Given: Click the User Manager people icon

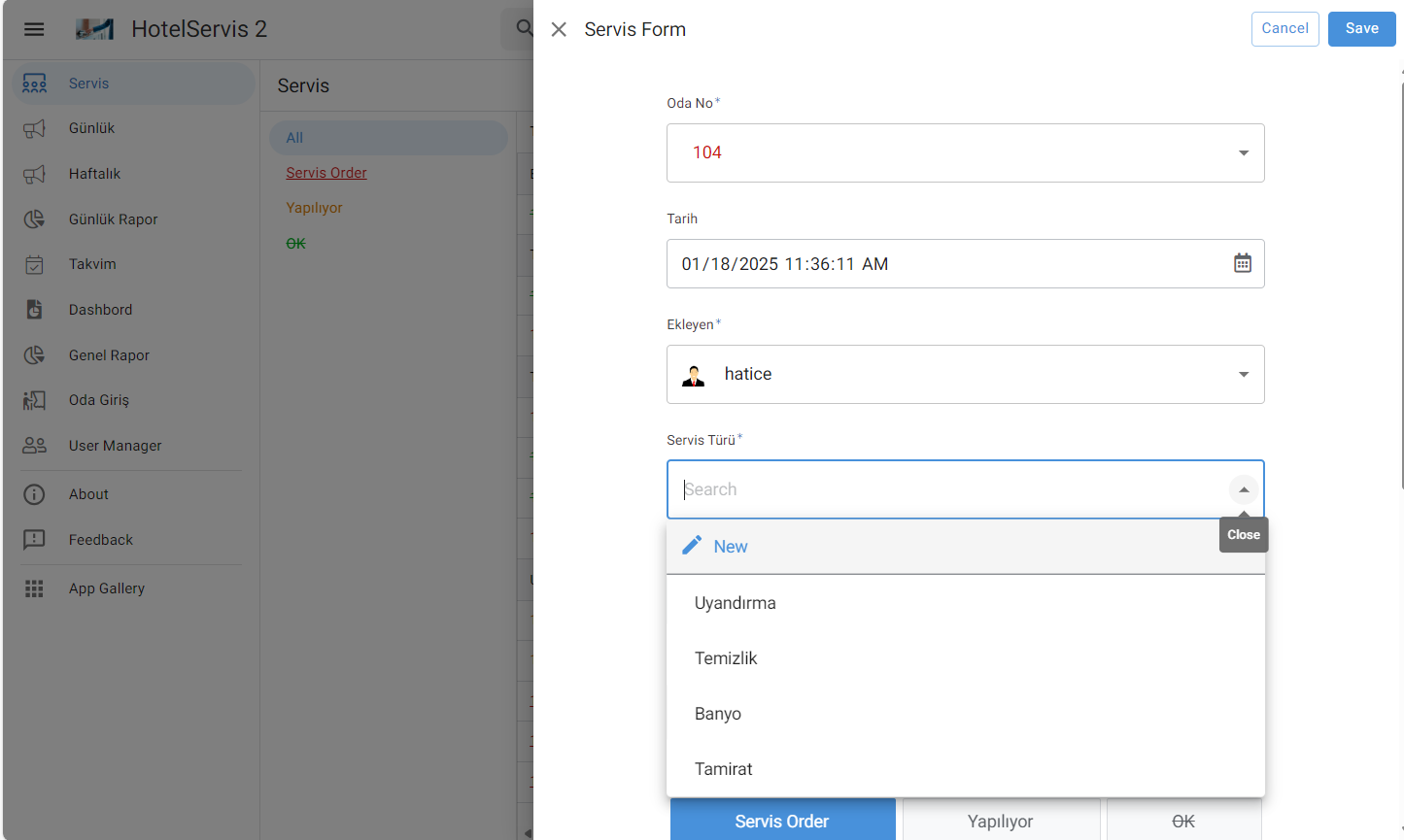Looking at the screenshot, I should pos(34,446).
